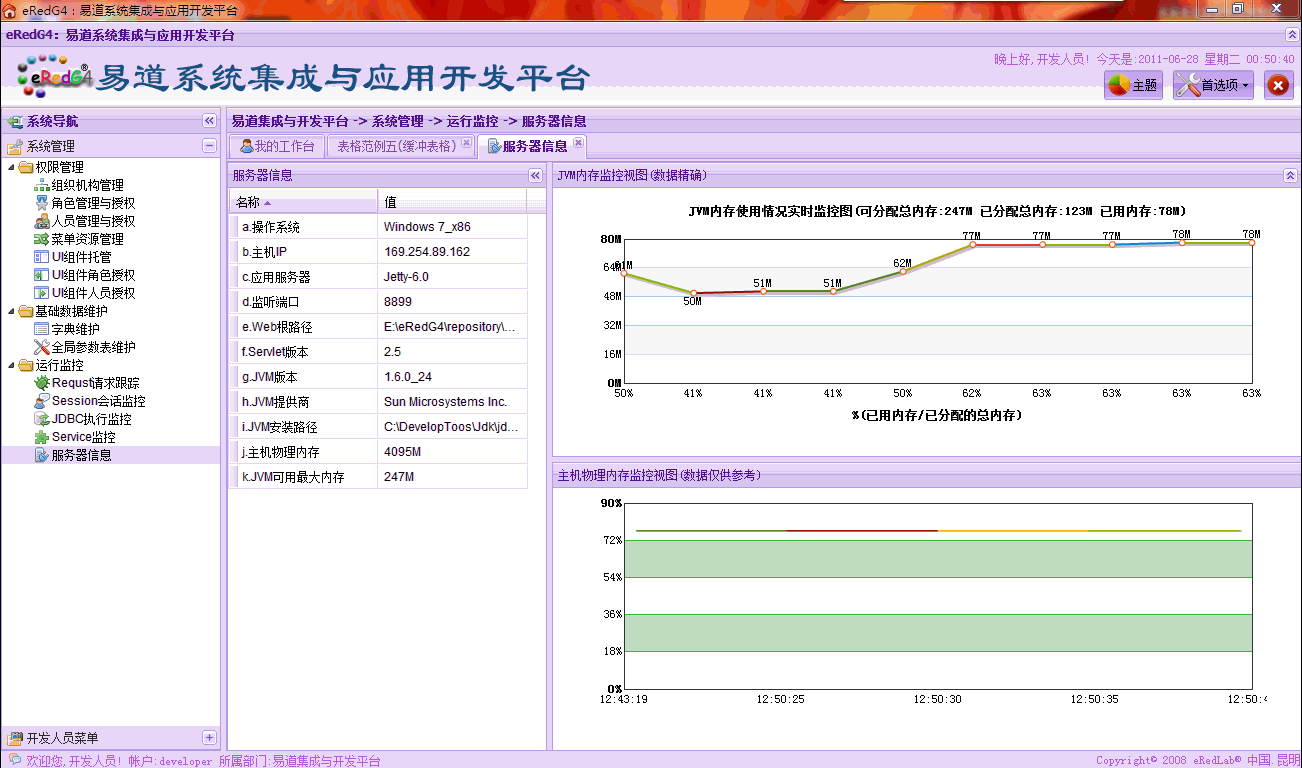Screen dimensions: 1302x768
Task: Open 角色管理与授权 tree item
Action: pyautogui.click(x=93, y=203)
